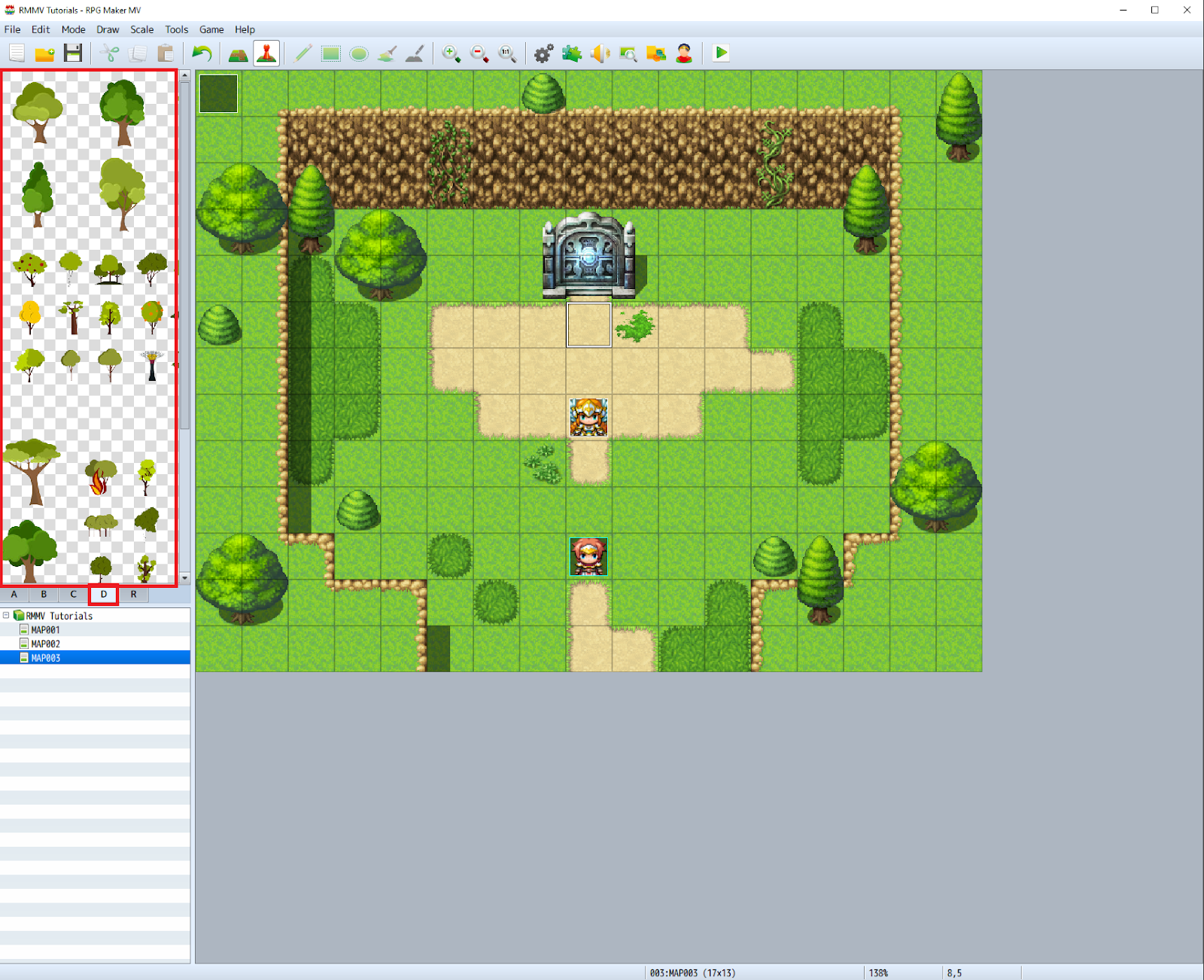The image size is (1204, 980).
Task: Switch to tileset tab A
Action: [x=14, y=595]
